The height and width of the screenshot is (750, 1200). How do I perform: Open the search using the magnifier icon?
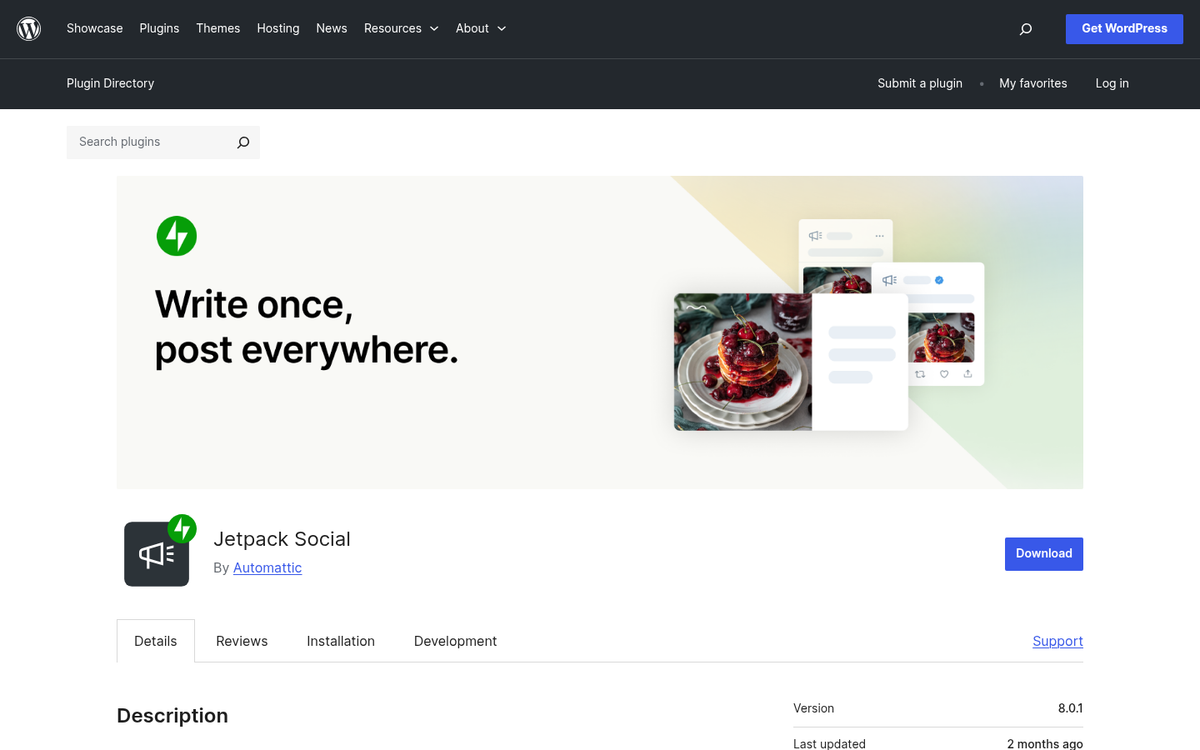[1025, 28]
